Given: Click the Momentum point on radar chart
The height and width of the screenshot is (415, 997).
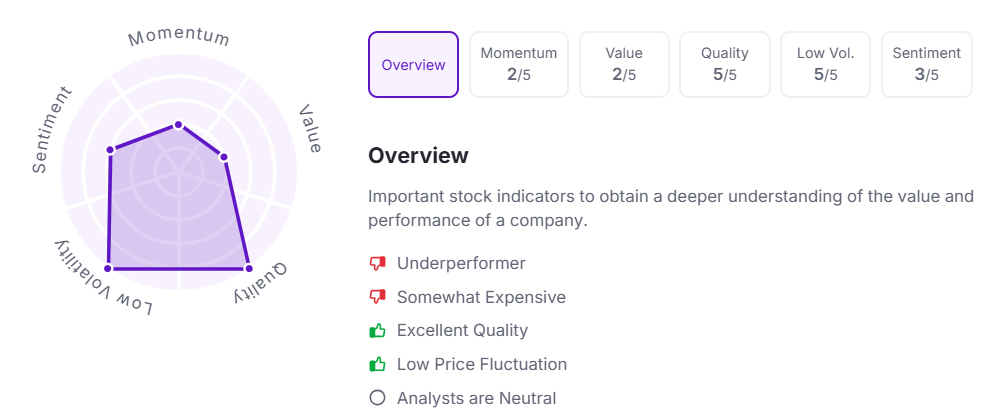Looking at the screenshot, I should click(178, 125).
